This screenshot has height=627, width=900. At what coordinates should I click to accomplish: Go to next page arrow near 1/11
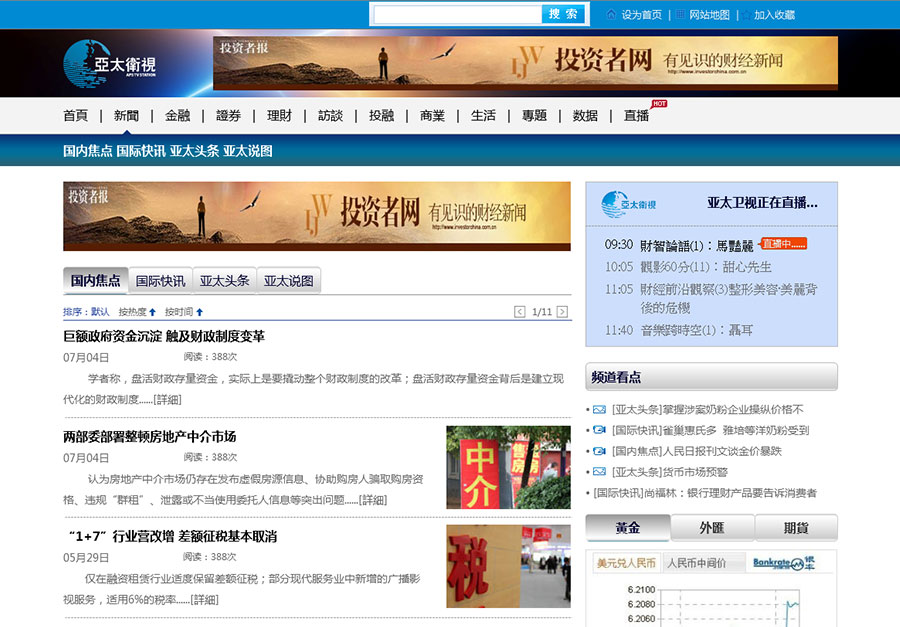[x=562, y=312]
